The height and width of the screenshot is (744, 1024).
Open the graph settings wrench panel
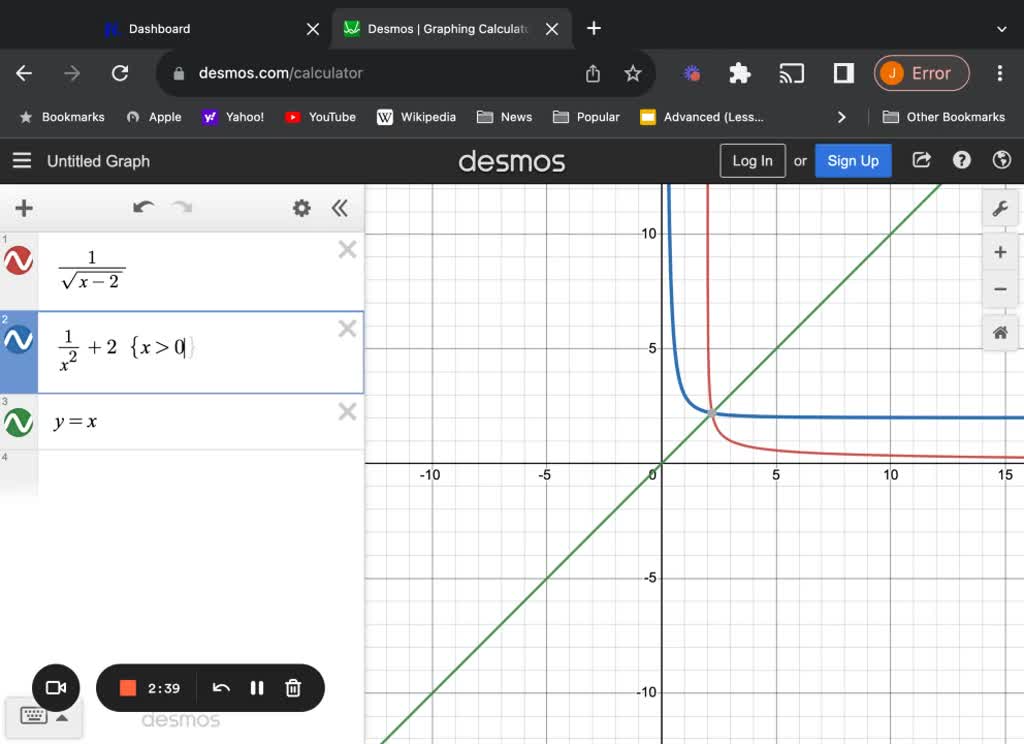[x=1000, y=208]
